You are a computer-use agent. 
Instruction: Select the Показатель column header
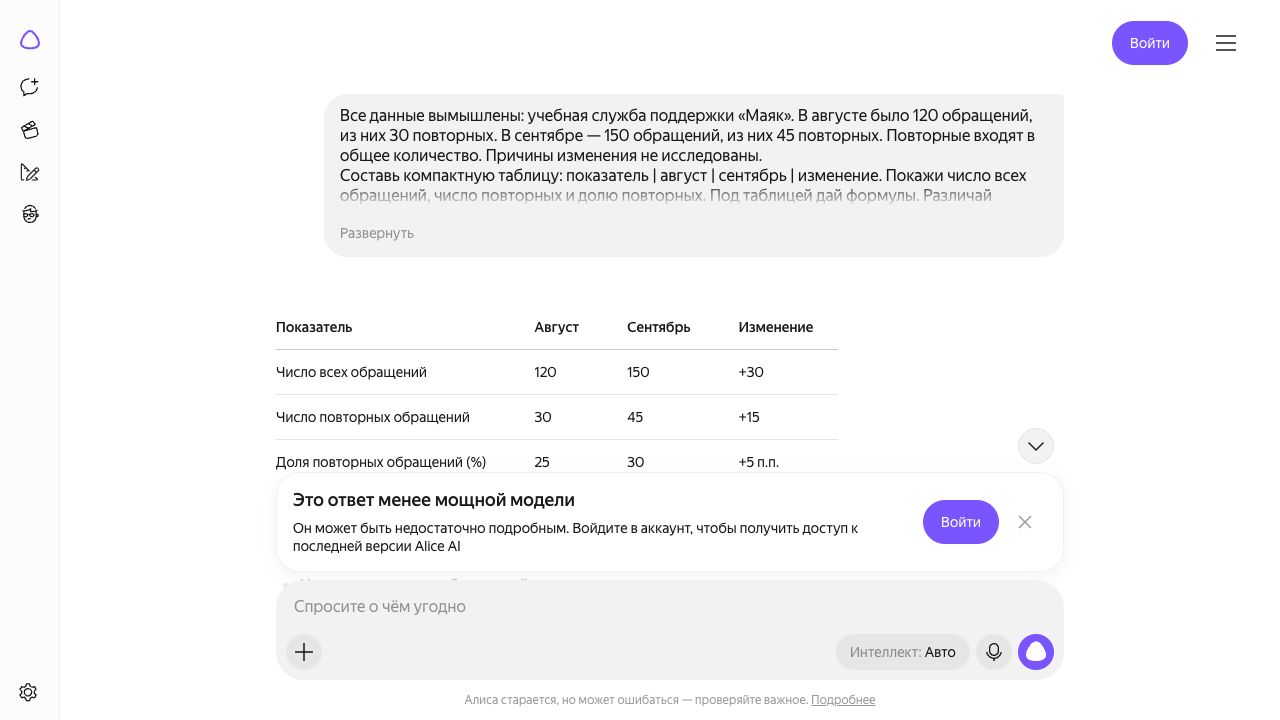coord(314,327)
